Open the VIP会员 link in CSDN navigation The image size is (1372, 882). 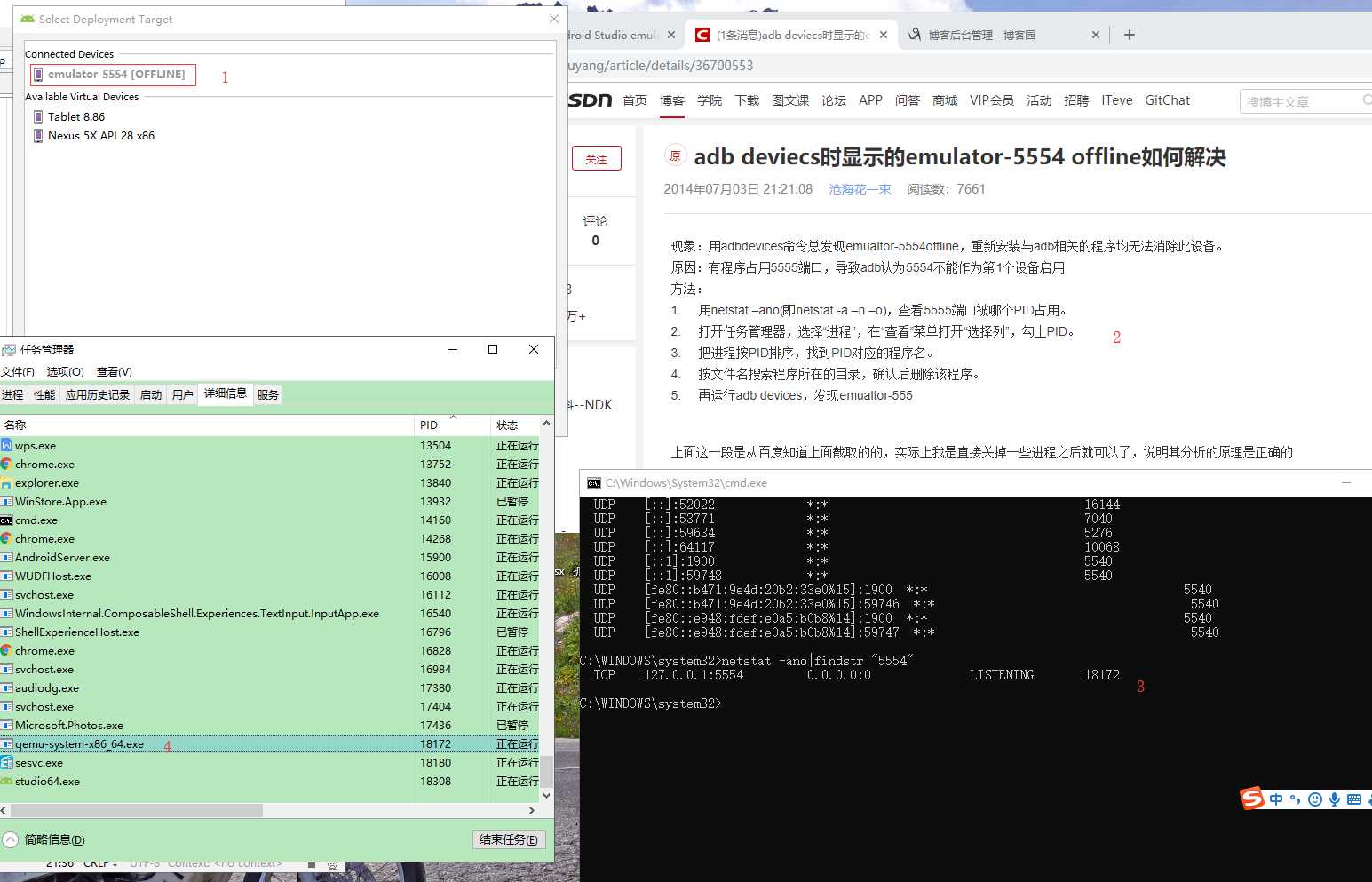(x=992, y=100)
